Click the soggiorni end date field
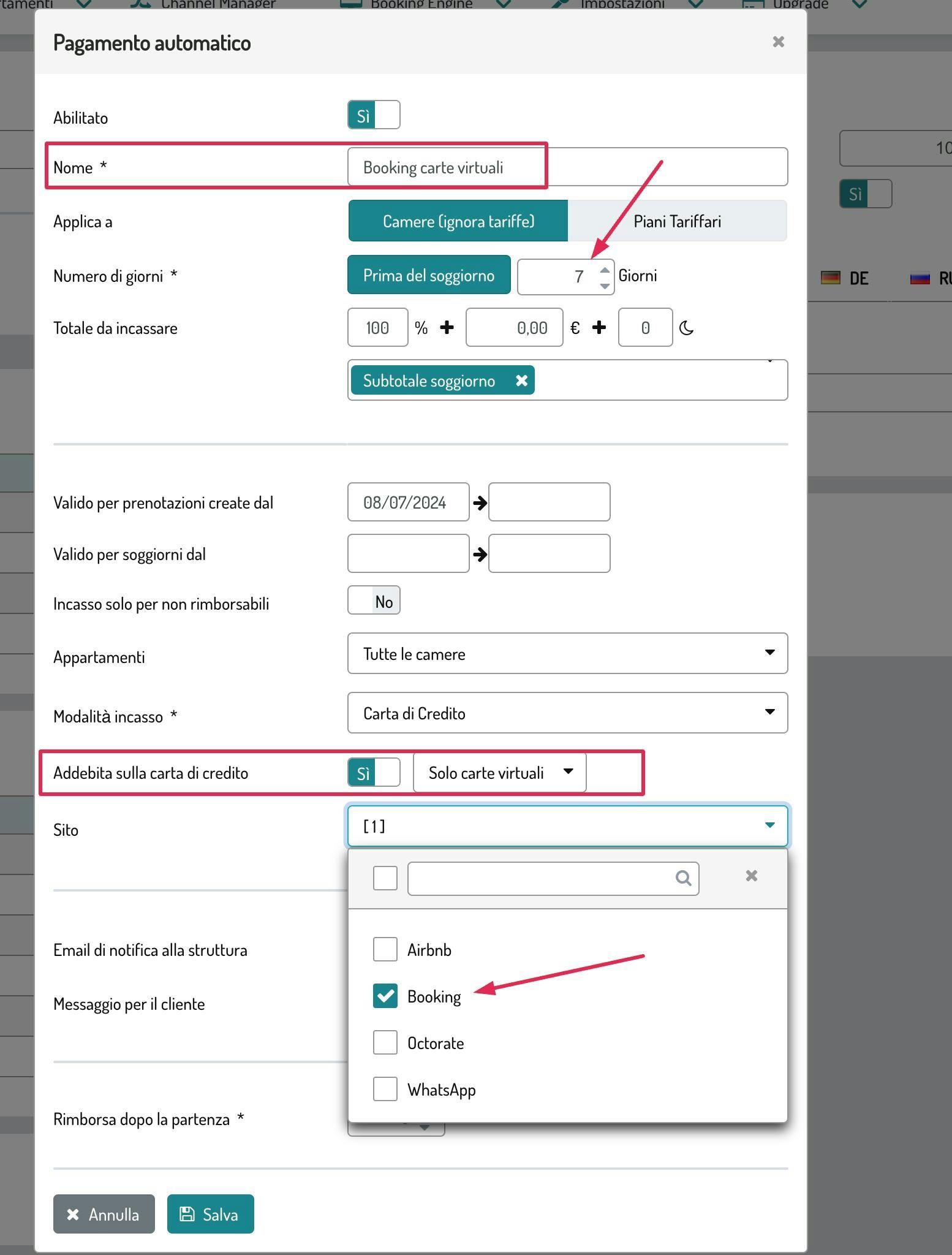Viewport: 952px width, 1255px height. point(549,553)
